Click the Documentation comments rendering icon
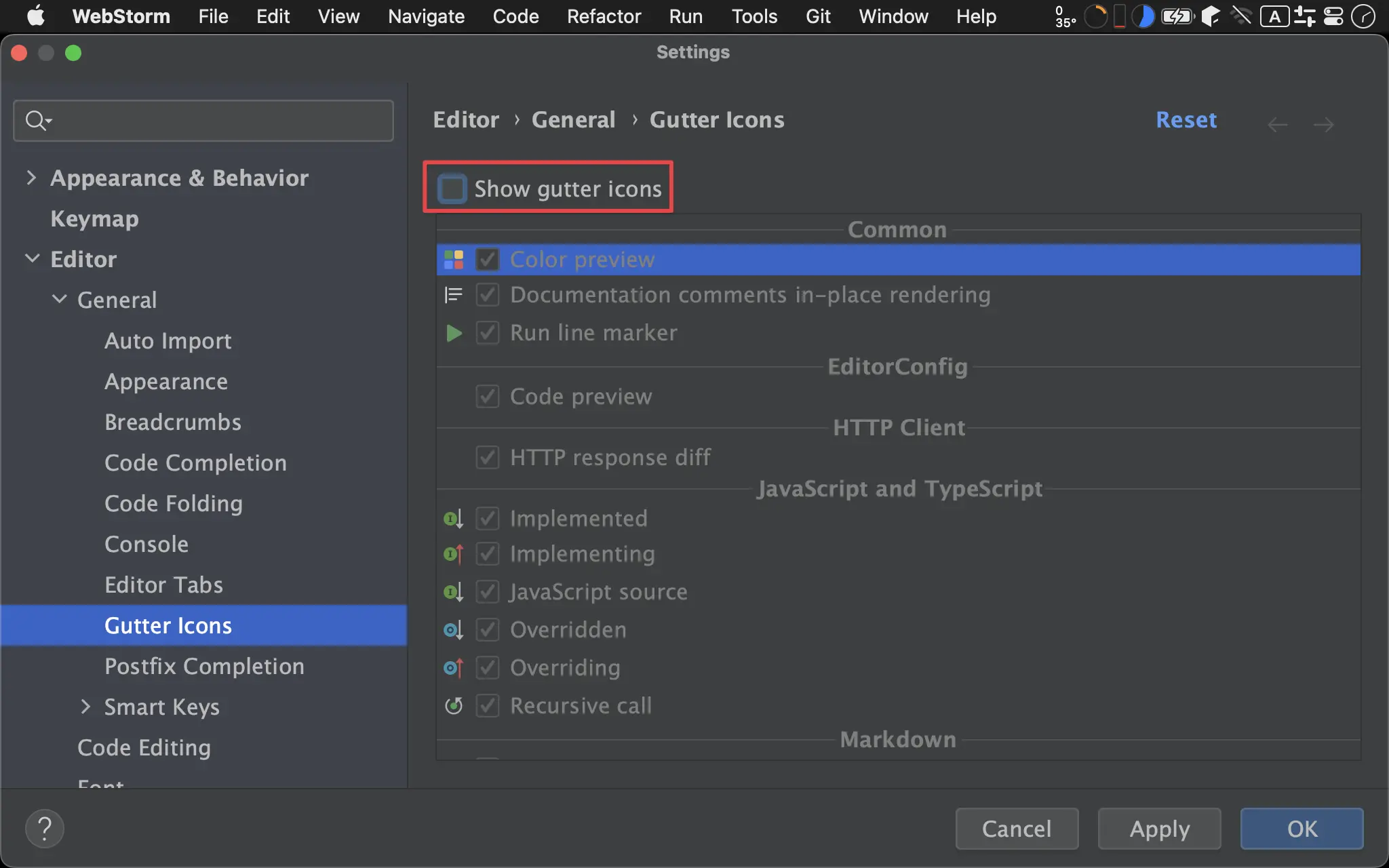The width and height of the screenshot is (1389, 868). [x=454, y=295]
